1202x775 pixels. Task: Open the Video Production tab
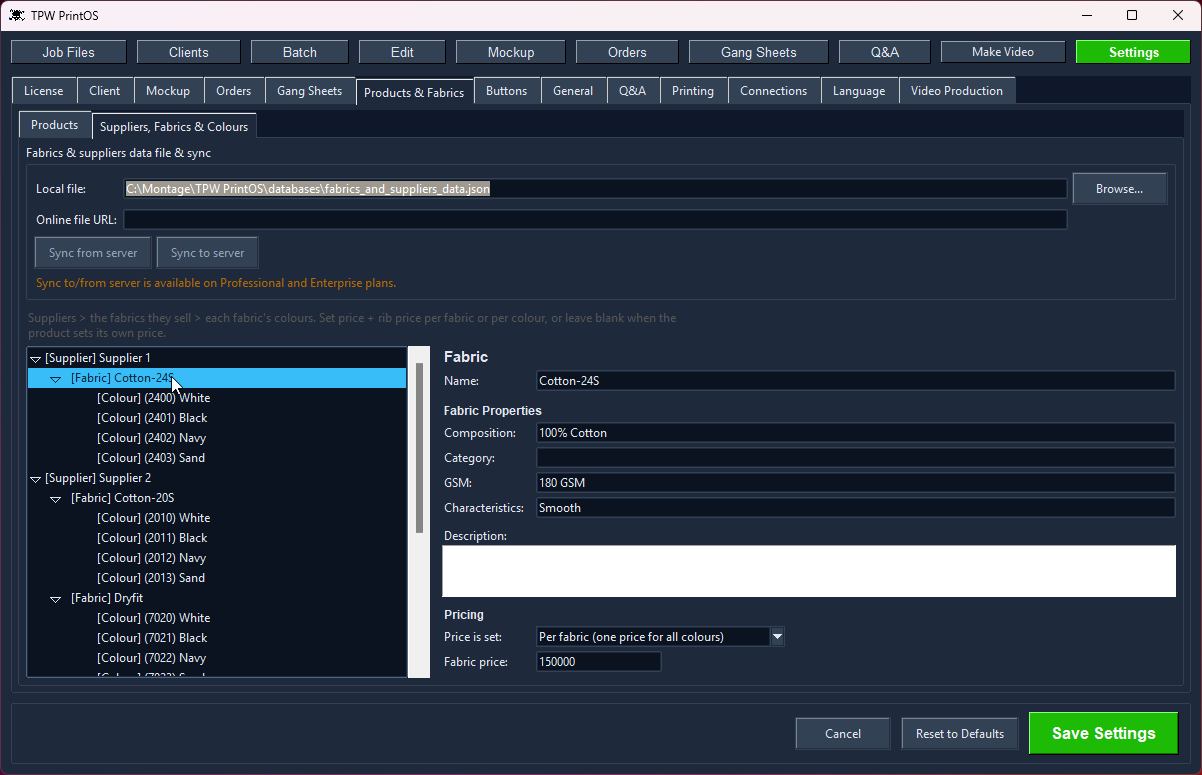957,91
